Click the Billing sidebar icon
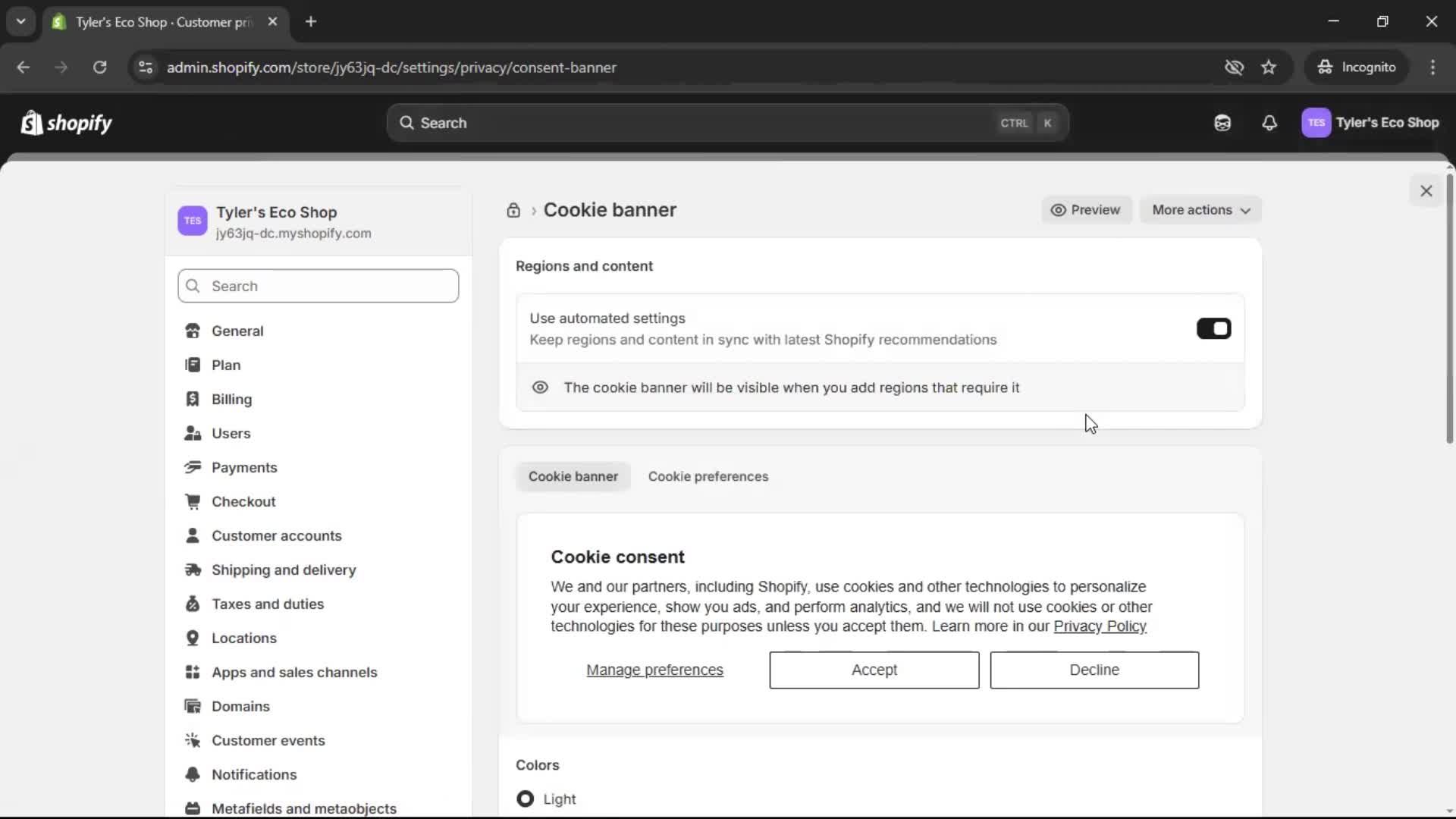Image resolution: width=1456 pixels, height=819 pixels. coord(193,400)
